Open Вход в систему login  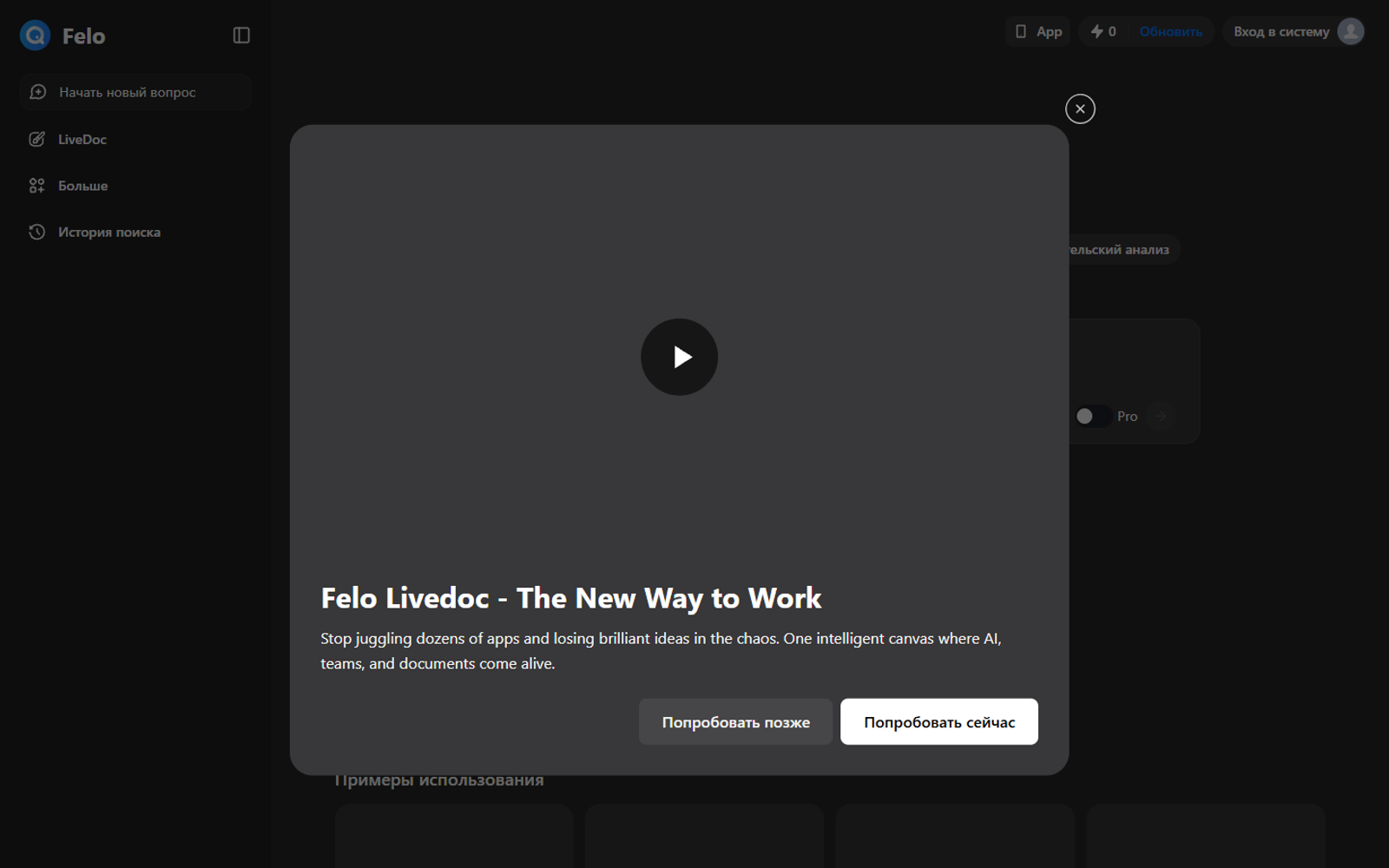[x=1281, y=31]
